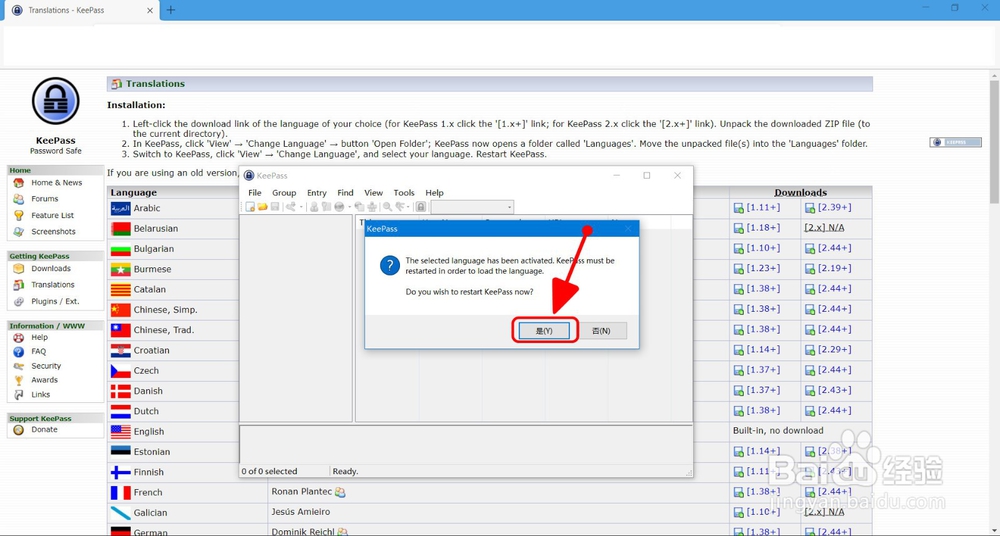Click the Feature List lightbulb icon
Viewport: 1000px width, 536px height.
point(18,216)
